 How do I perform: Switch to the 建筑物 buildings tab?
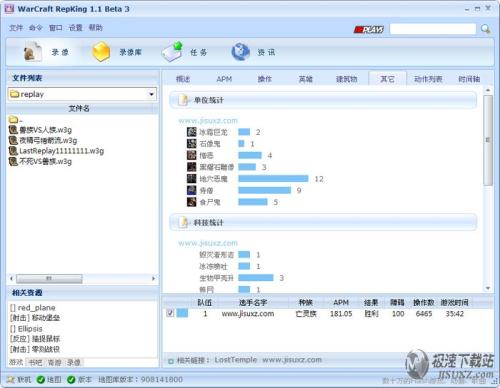[x=347, y=79]
